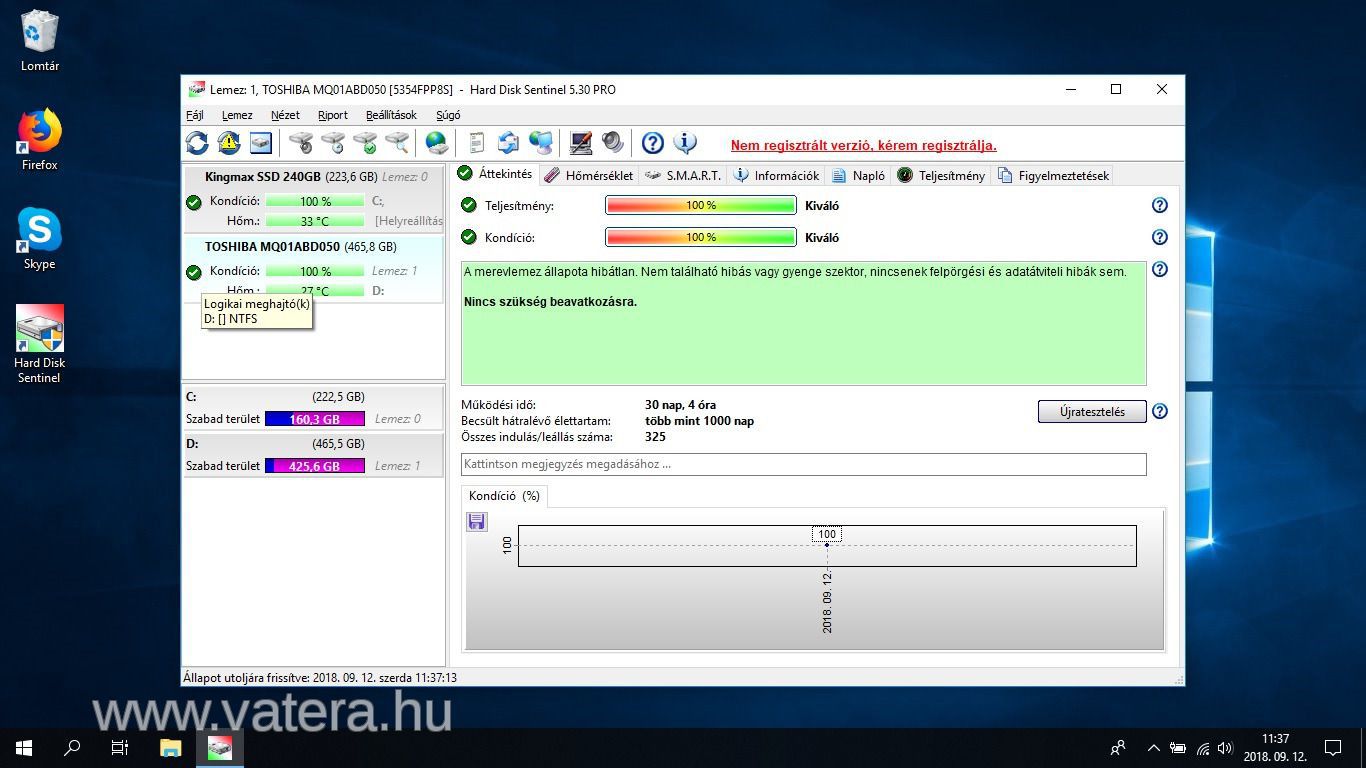
Task: Click the right-panel Kondíció 100 % bar
Action: (x=701, y=237)
